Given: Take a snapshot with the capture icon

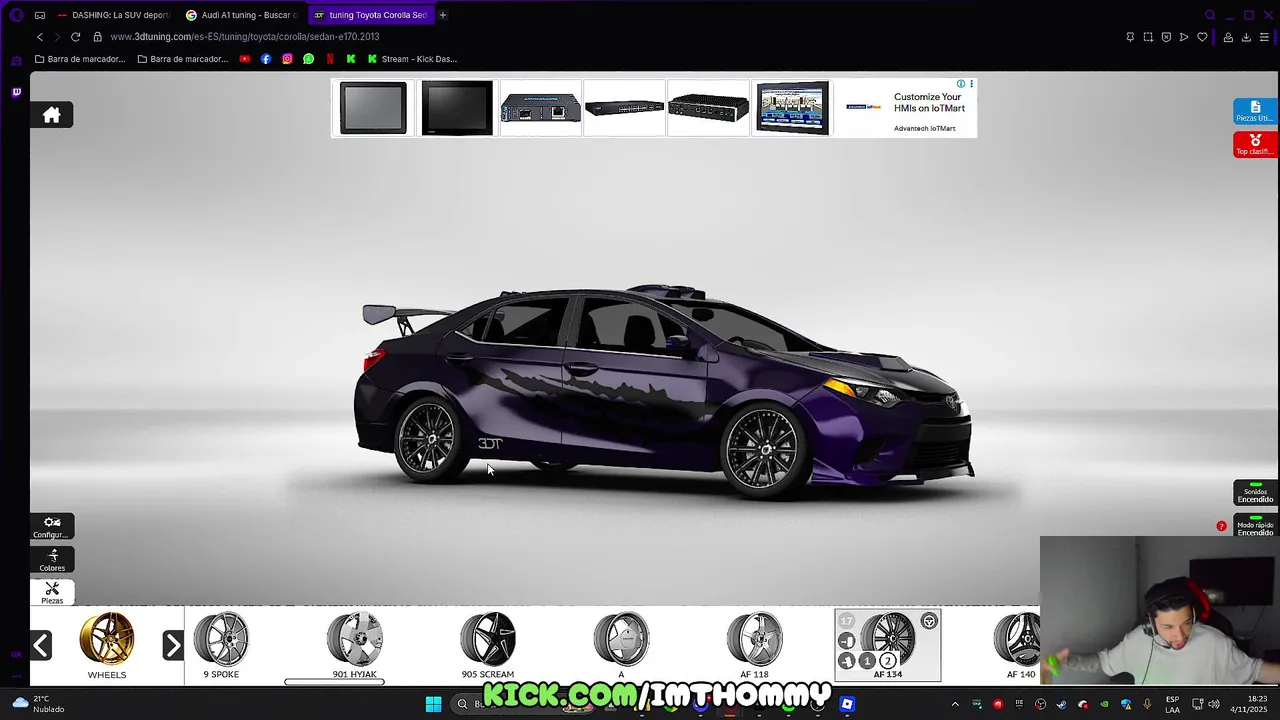Looking at the screenshot, I should 1148,37.
